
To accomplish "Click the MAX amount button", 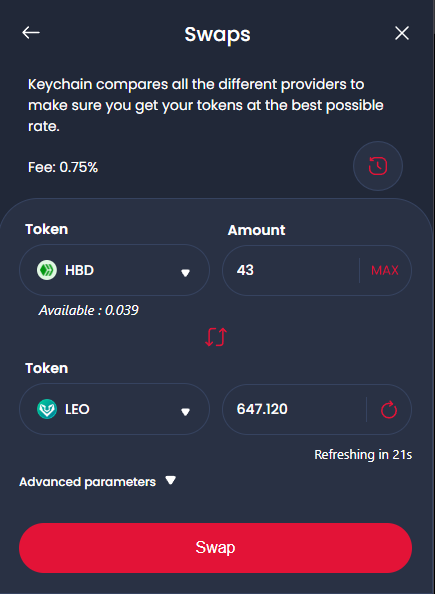I will point(385,270).
